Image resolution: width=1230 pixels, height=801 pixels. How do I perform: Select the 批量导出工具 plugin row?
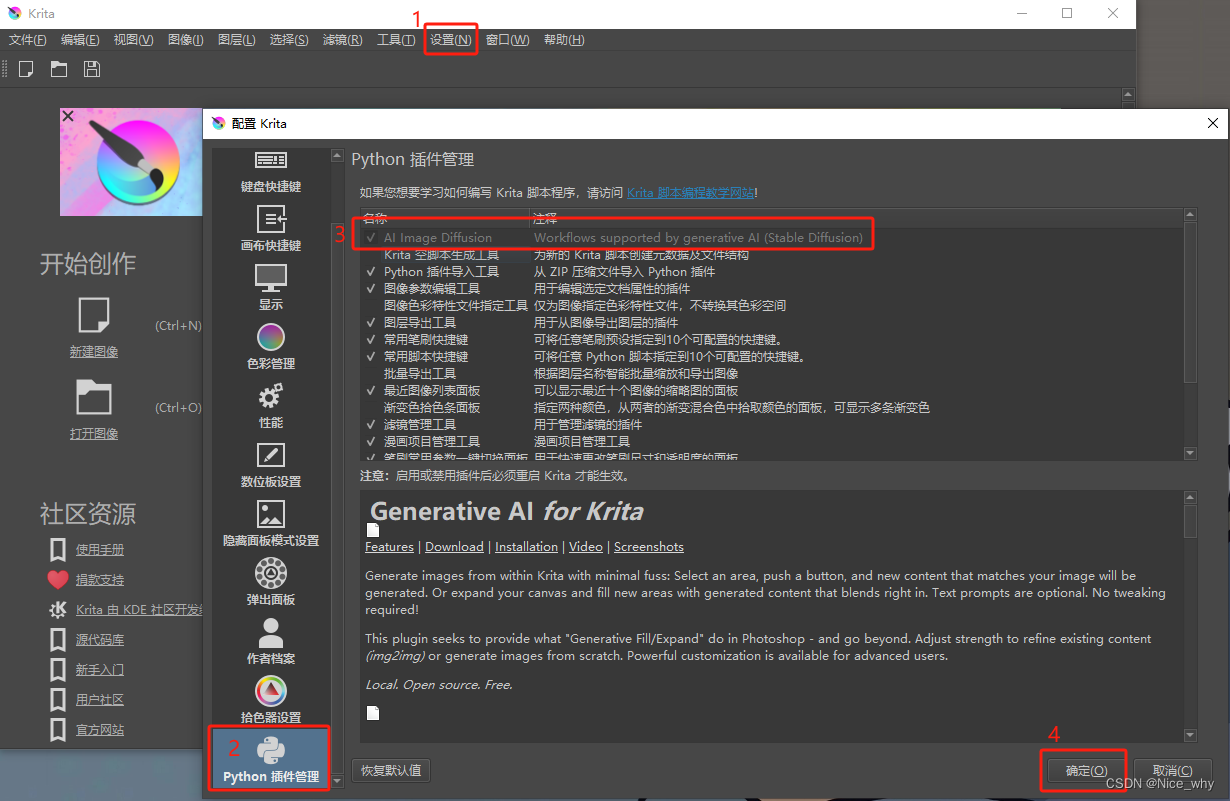771,374
